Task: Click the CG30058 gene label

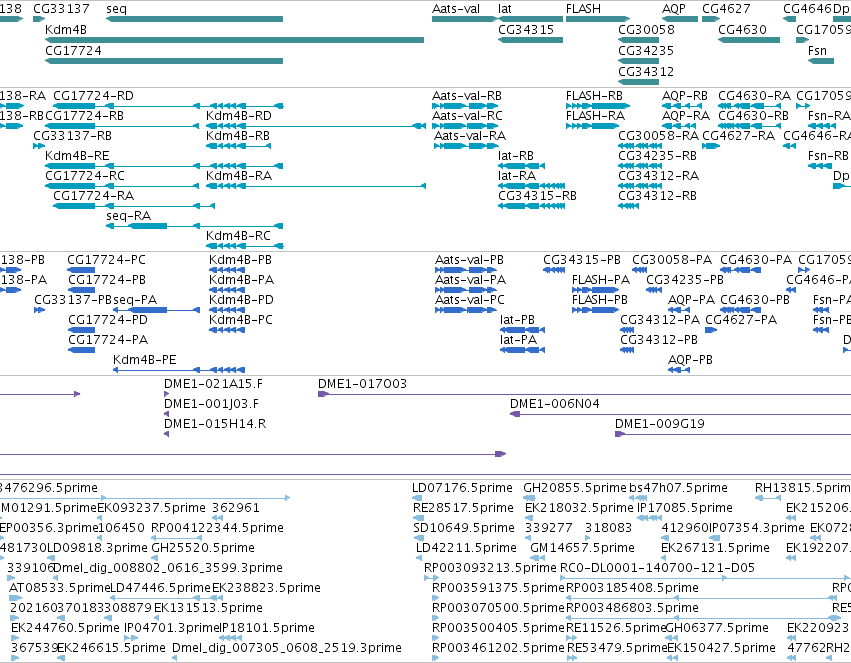Action: pos(646,30)
